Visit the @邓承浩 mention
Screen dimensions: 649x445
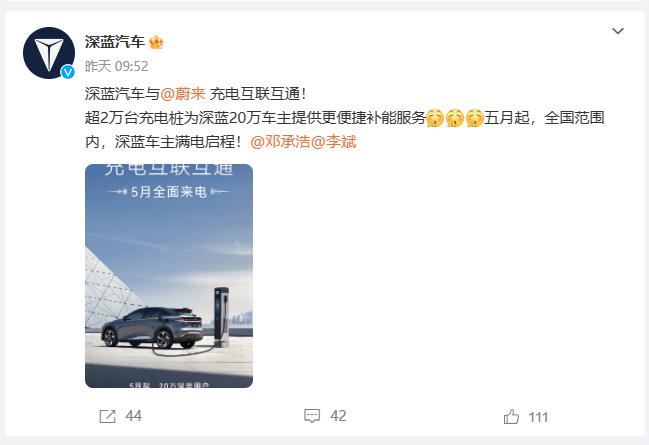click(x=280, y=142)
